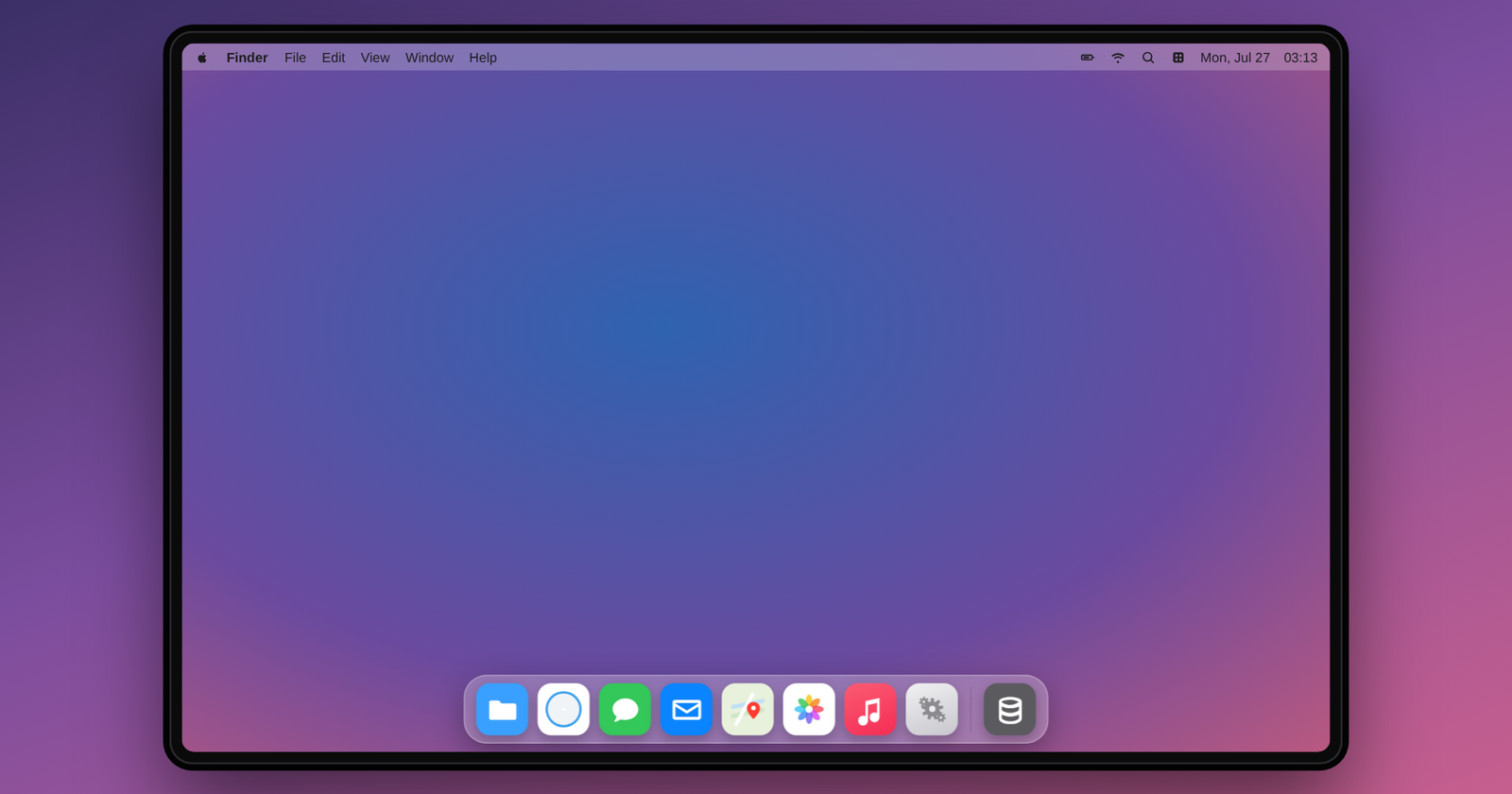Viewport: 1512px width, 794px height.
Task: Open the Apple menu
Action: click(202, 58)
